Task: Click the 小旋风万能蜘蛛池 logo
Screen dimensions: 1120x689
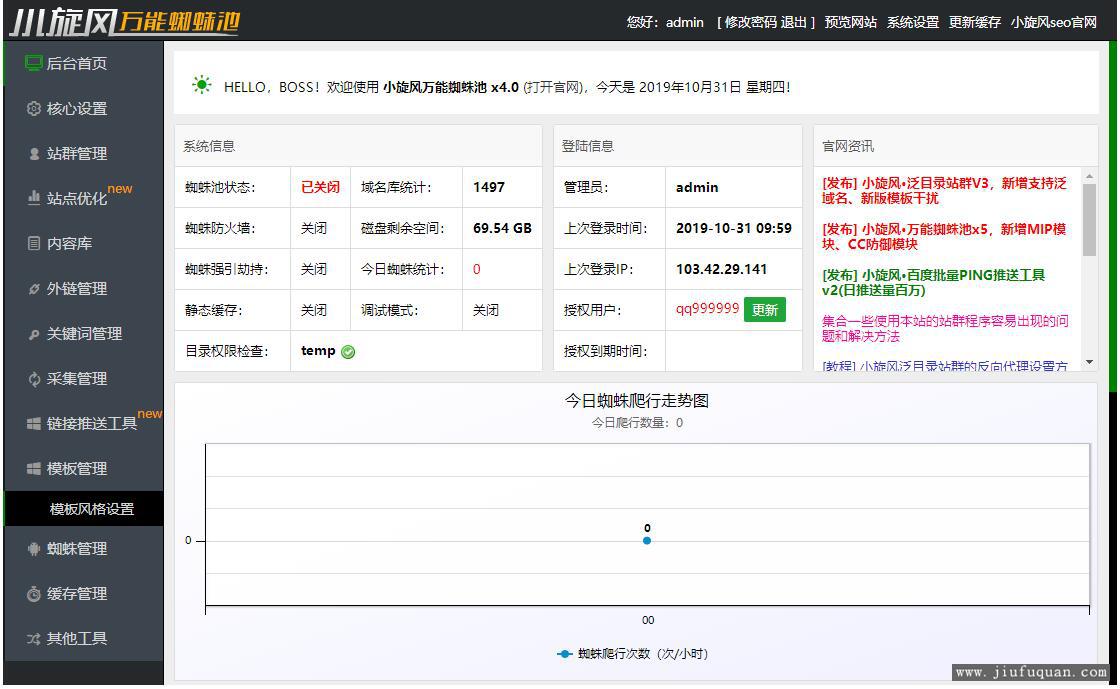Action: (124, 21)
